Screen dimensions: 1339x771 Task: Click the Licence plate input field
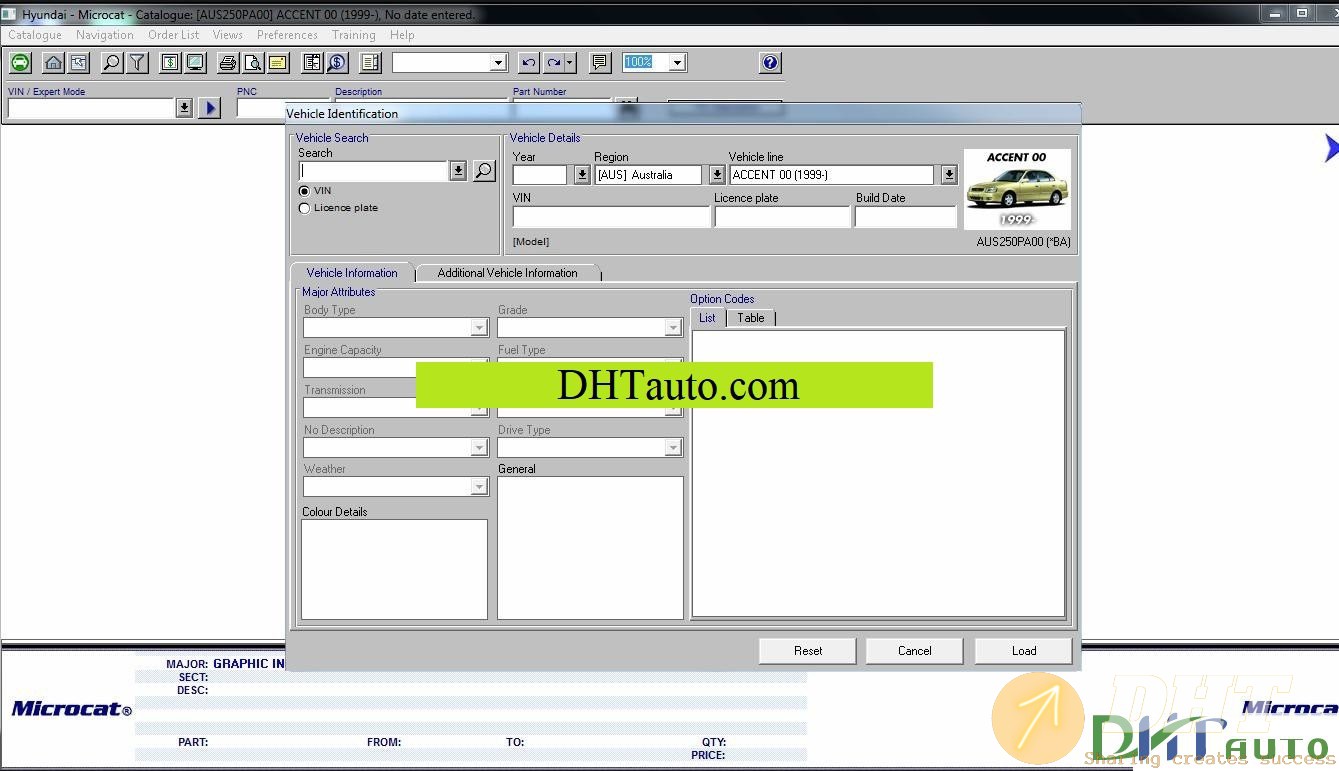(x=783, y=216)
